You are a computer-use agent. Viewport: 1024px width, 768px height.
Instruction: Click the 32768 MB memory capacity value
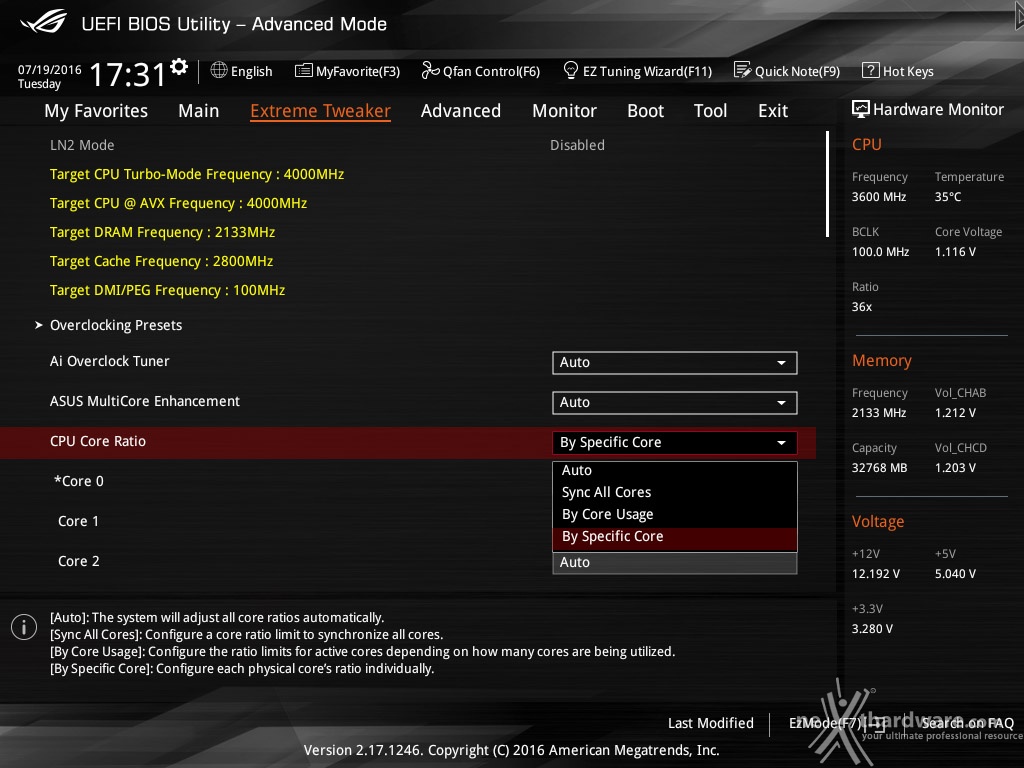point(880,468)
